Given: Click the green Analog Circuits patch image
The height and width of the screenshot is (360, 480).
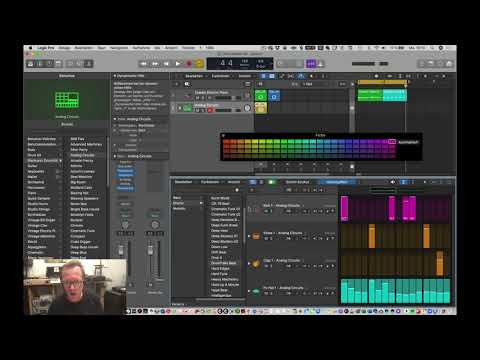Looking at the screenshot, I should [x=67, y=100].
